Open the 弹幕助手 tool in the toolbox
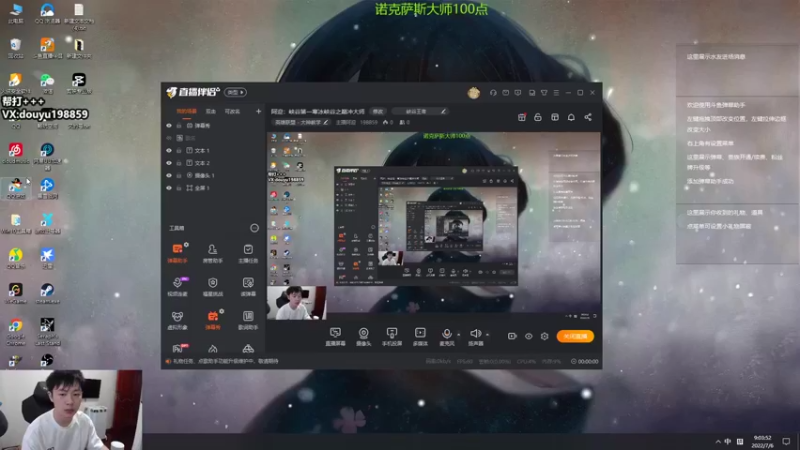The image size is (800, 450). pos(178,253)
